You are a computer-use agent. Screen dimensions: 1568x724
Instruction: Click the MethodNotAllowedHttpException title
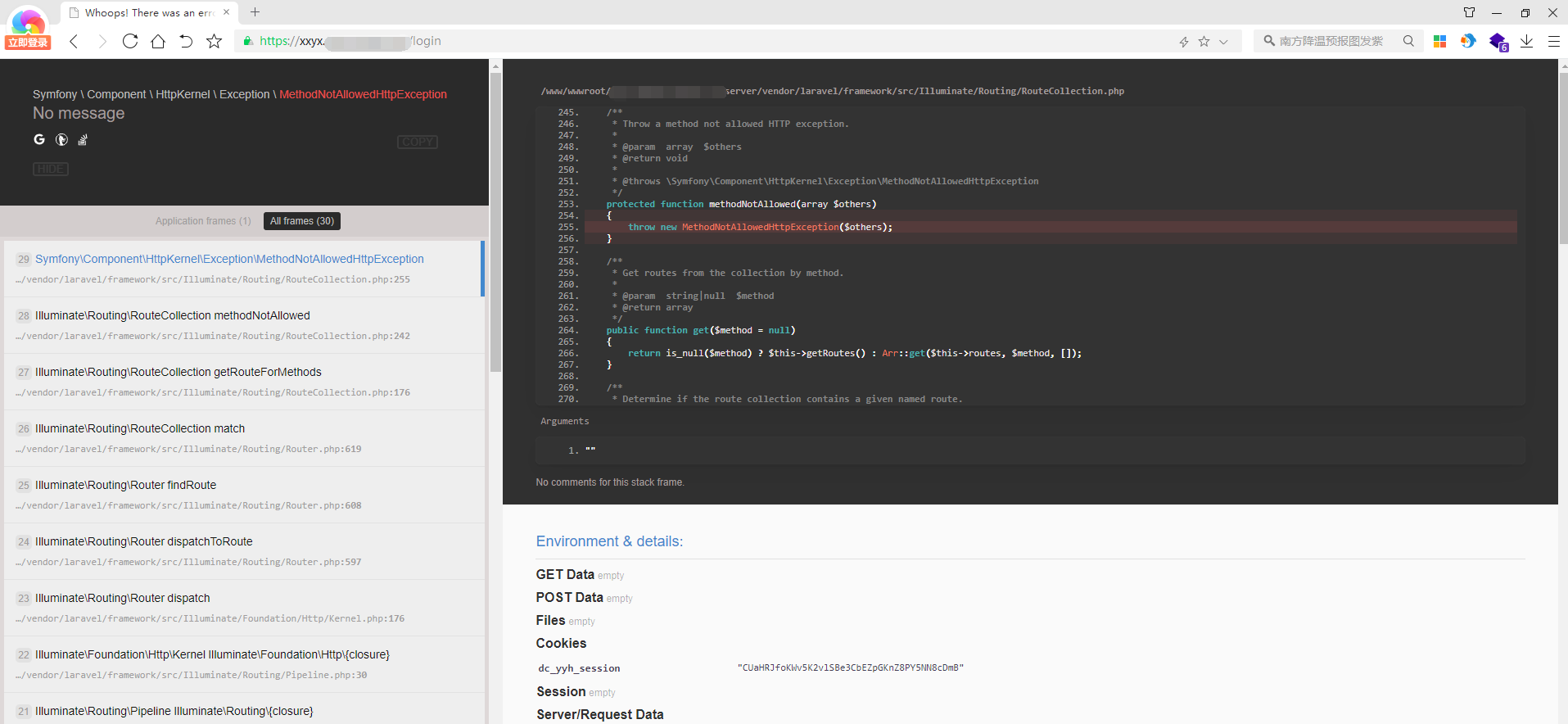pyautogui.click(x=363, y=94)
